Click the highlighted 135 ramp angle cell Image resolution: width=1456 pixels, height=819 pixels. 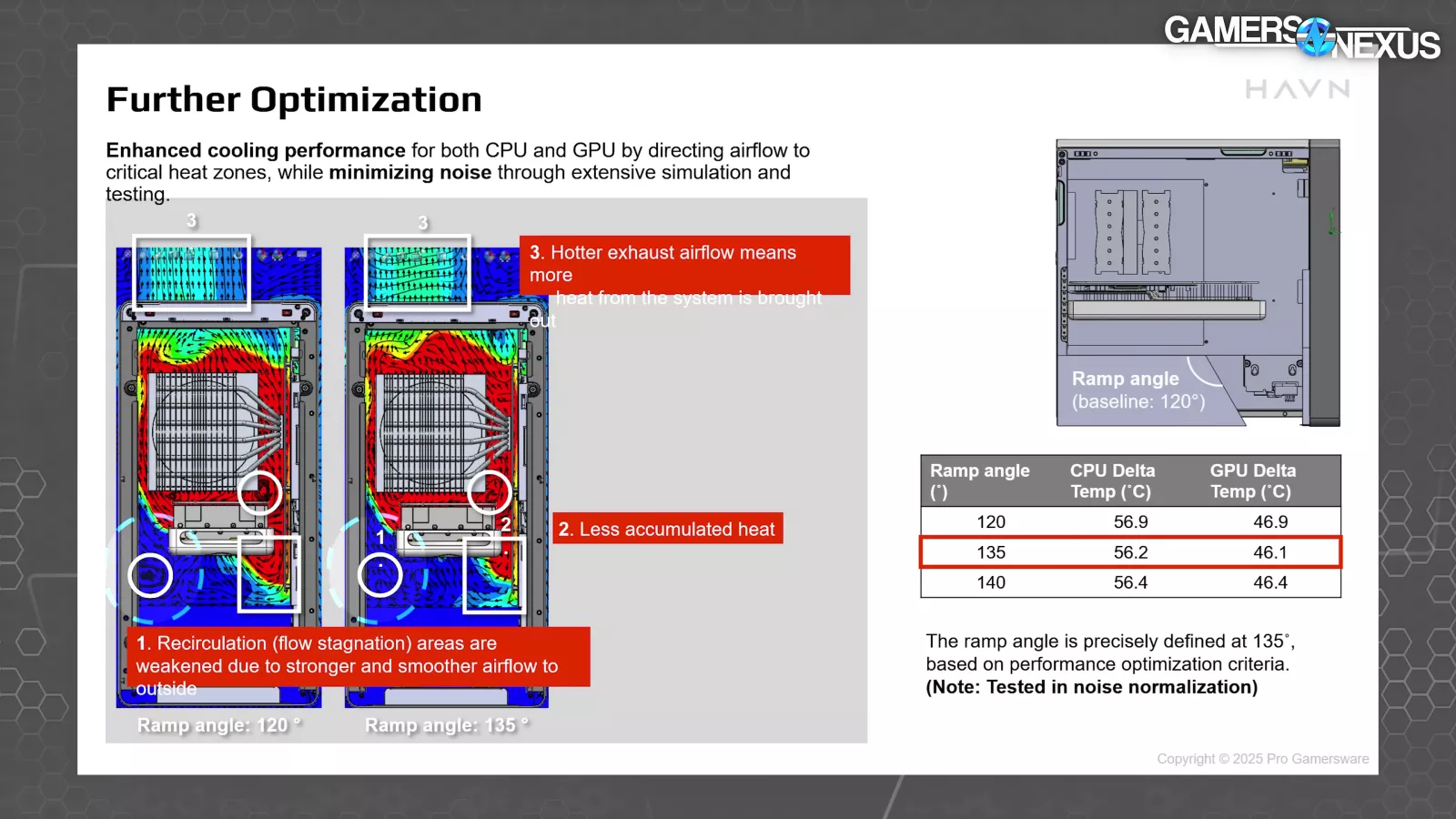991,552
